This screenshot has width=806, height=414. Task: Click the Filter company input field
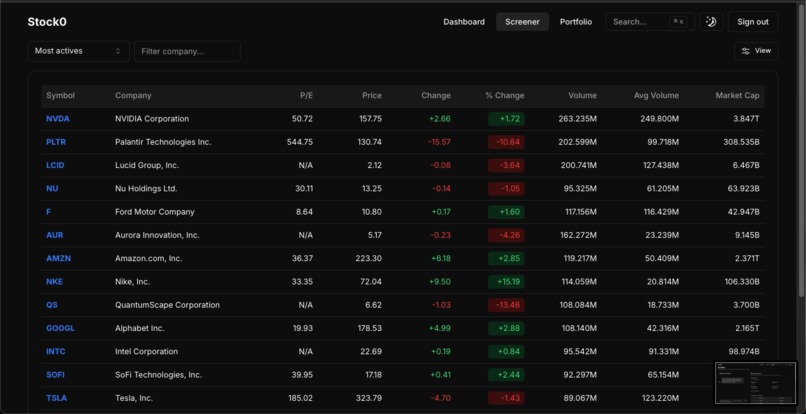[x=187, y=51]
